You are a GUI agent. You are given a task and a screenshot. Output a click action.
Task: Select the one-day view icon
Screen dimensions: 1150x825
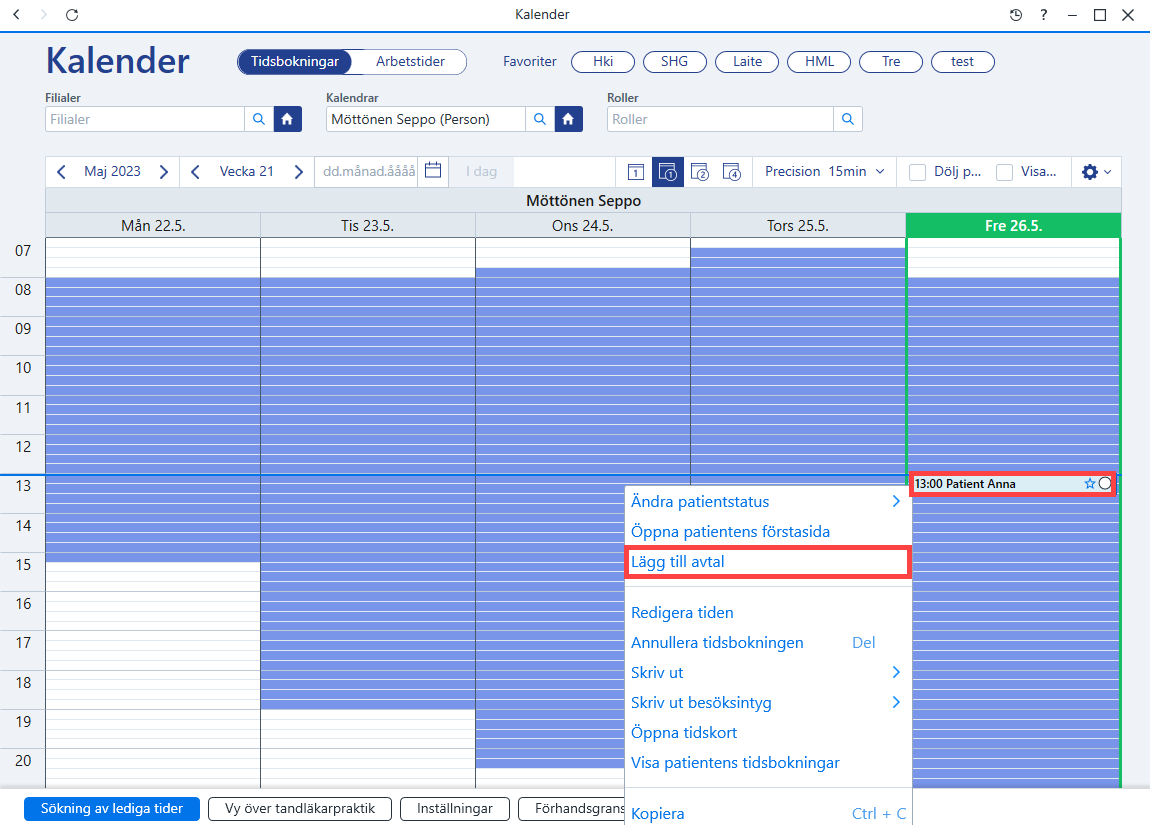click(x=636, y=172)
